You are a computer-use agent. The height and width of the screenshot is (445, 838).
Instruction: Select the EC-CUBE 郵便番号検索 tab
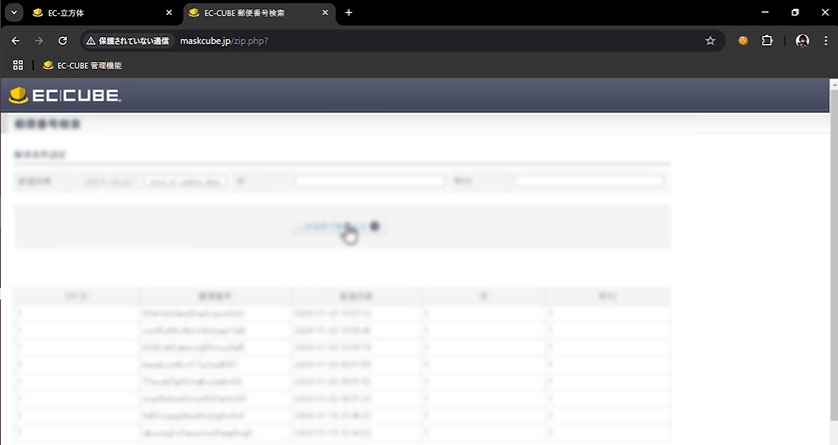pyautogui.click(x=260, y=13)
